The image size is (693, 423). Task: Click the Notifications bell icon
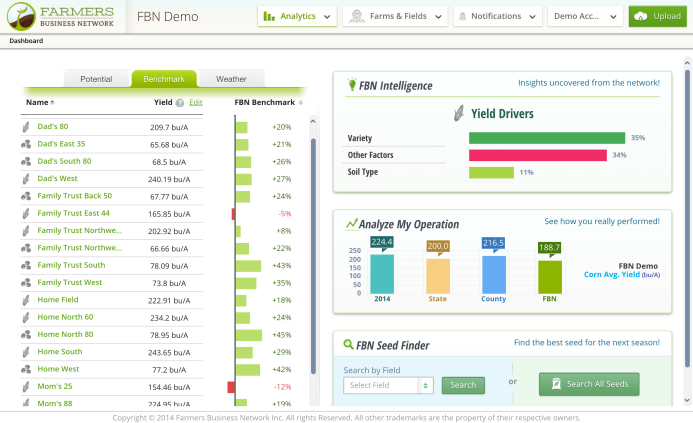coord(462,17)
